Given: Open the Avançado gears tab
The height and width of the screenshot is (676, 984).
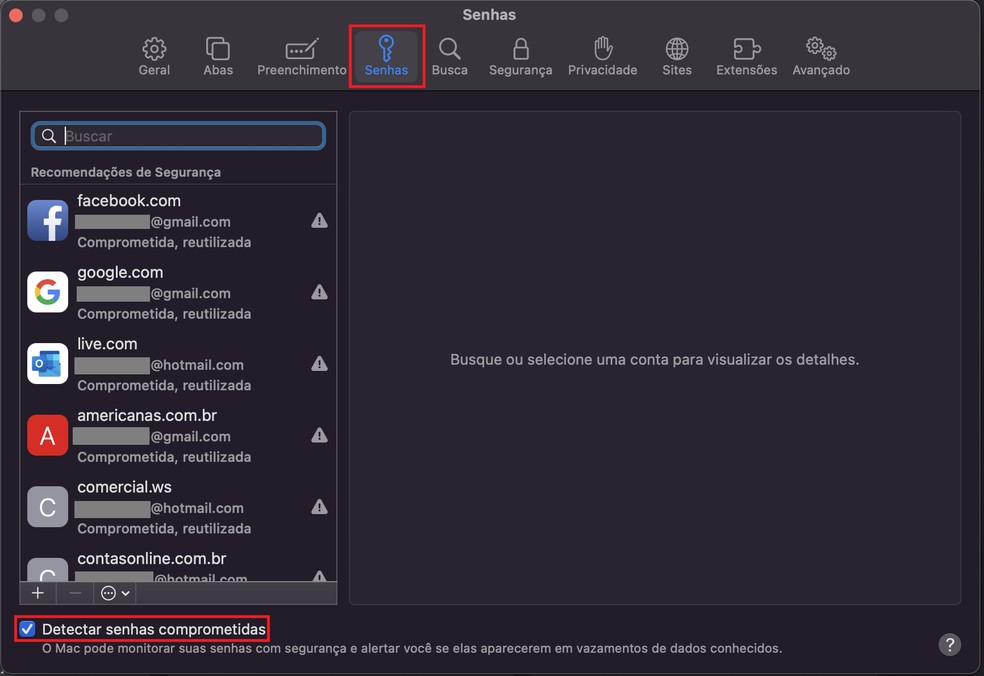Looking at the screenshot, I should click(x=821, y=56).
